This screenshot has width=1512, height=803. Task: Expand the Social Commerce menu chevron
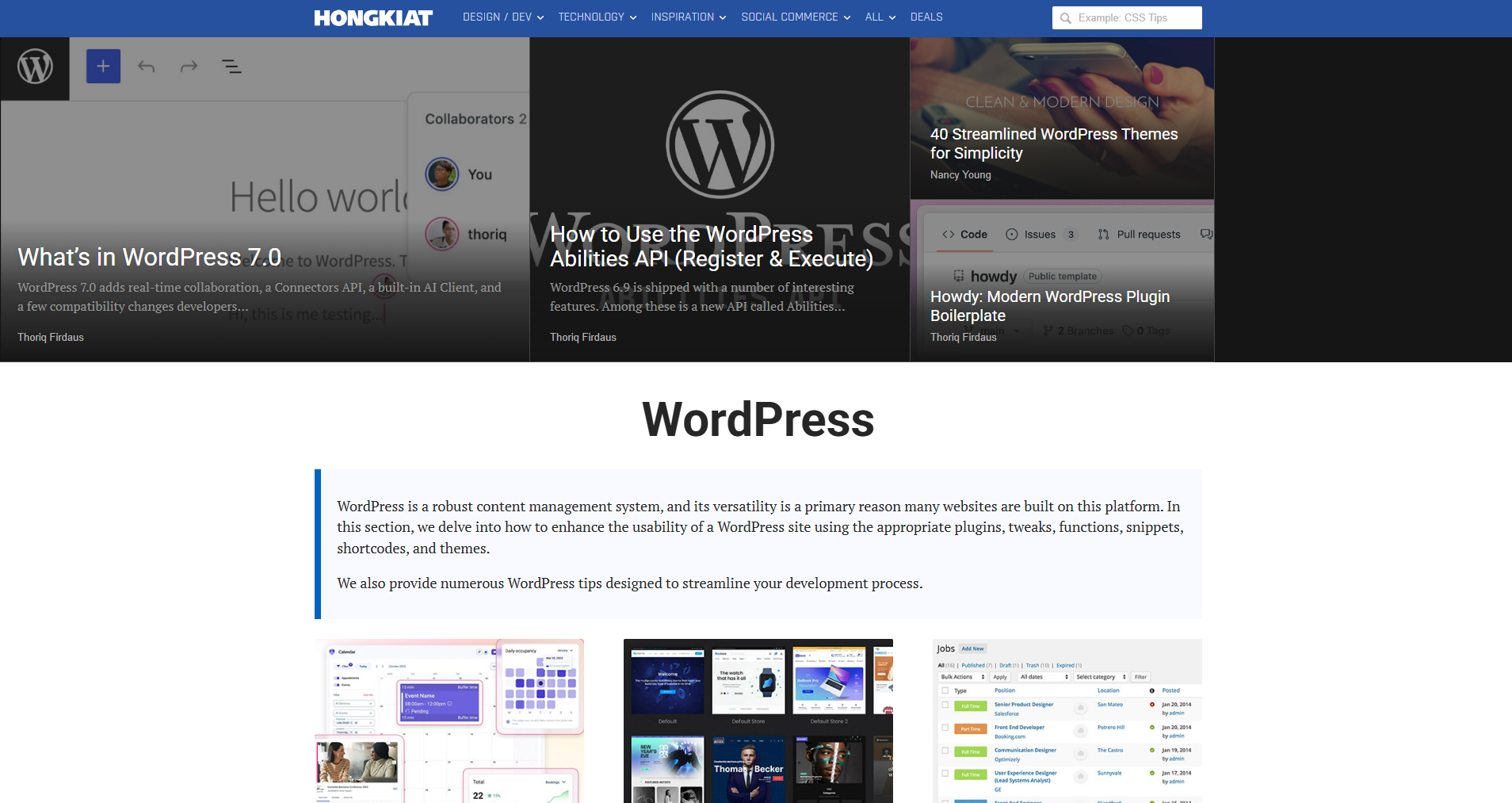847,17
